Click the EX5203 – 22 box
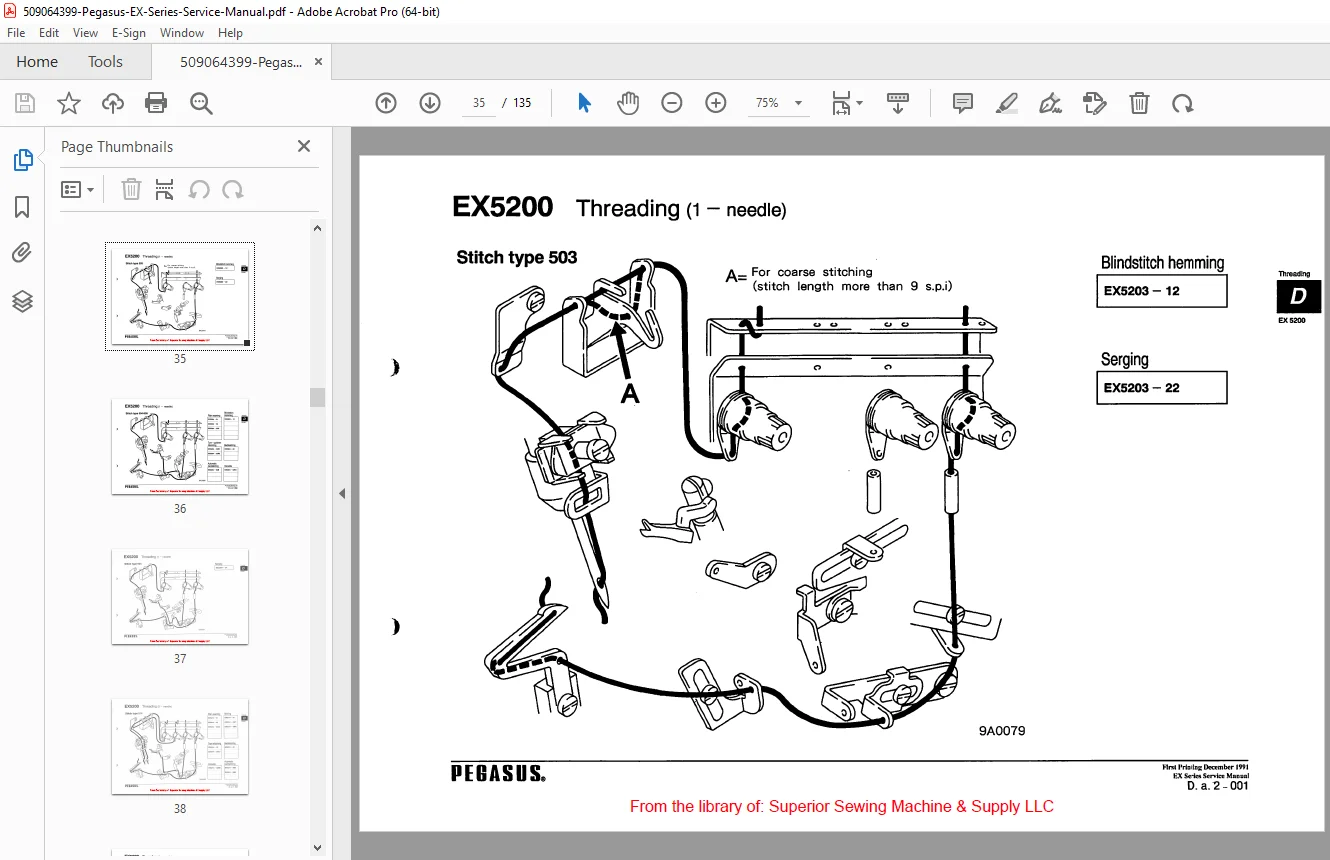 click(x=1161, y=387)
